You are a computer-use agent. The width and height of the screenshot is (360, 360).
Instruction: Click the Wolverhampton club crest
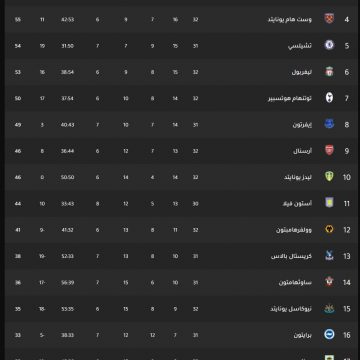pyautogui.click(x=329, y=229)
